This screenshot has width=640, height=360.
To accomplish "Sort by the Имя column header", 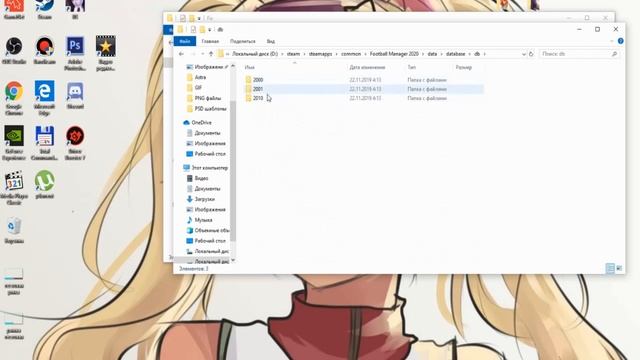I will [x=249, y=67].
